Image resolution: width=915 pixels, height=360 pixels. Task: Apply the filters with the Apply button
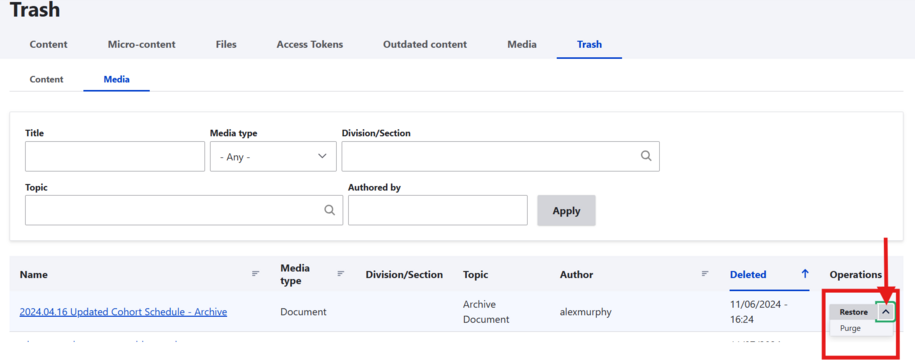[x=566, y=211]
